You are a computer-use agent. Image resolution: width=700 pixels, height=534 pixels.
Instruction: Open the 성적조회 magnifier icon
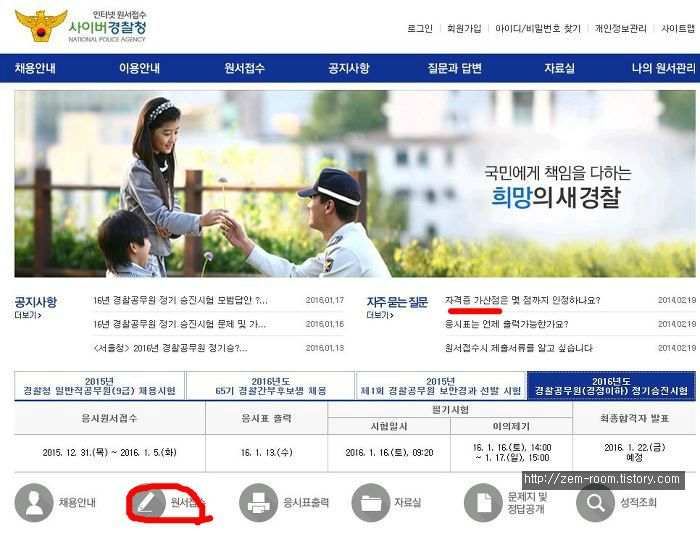pos(596,503)
